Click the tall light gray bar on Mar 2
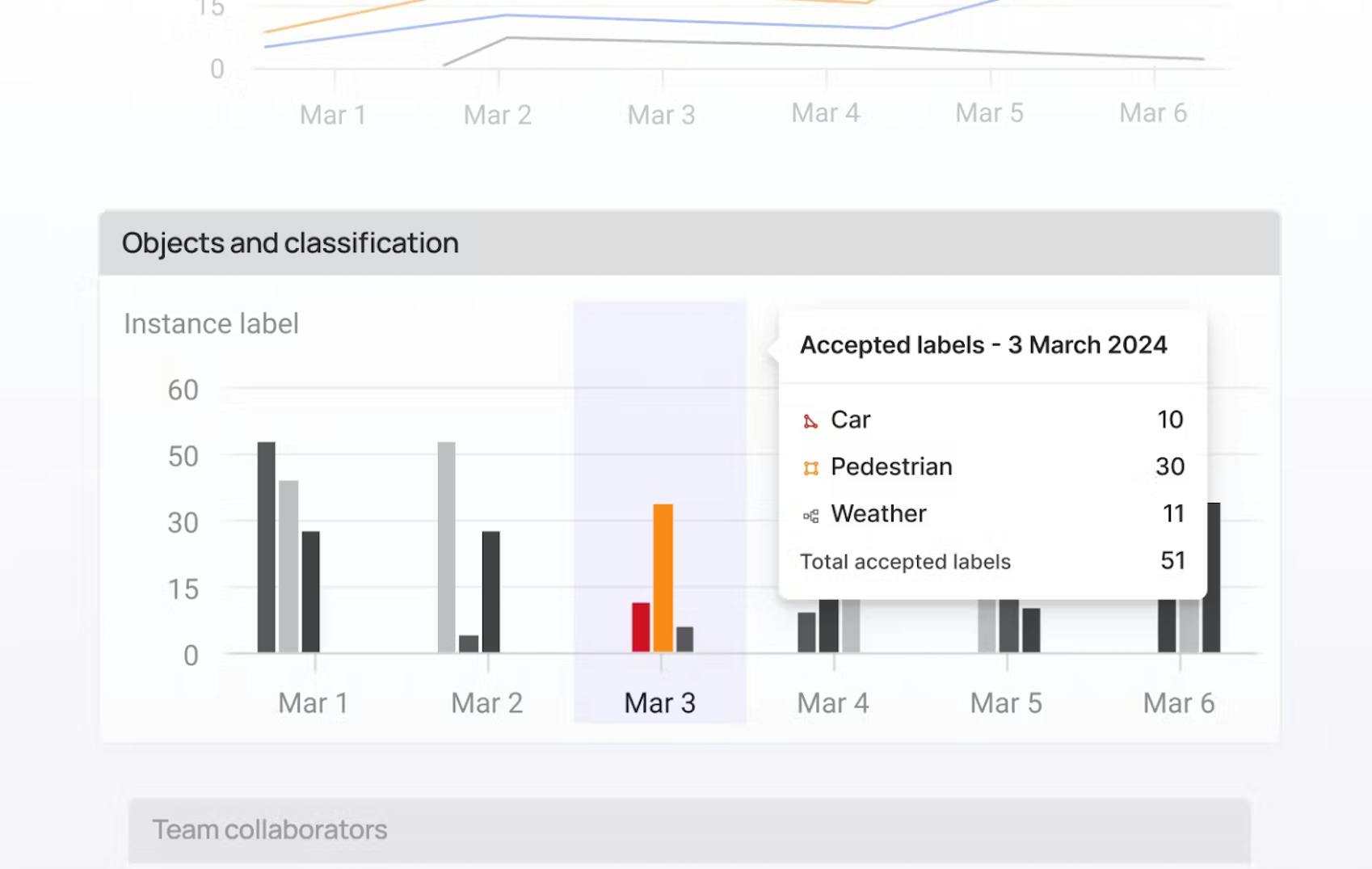This screenshot has height=869, width=1372. tap(446, 546)
